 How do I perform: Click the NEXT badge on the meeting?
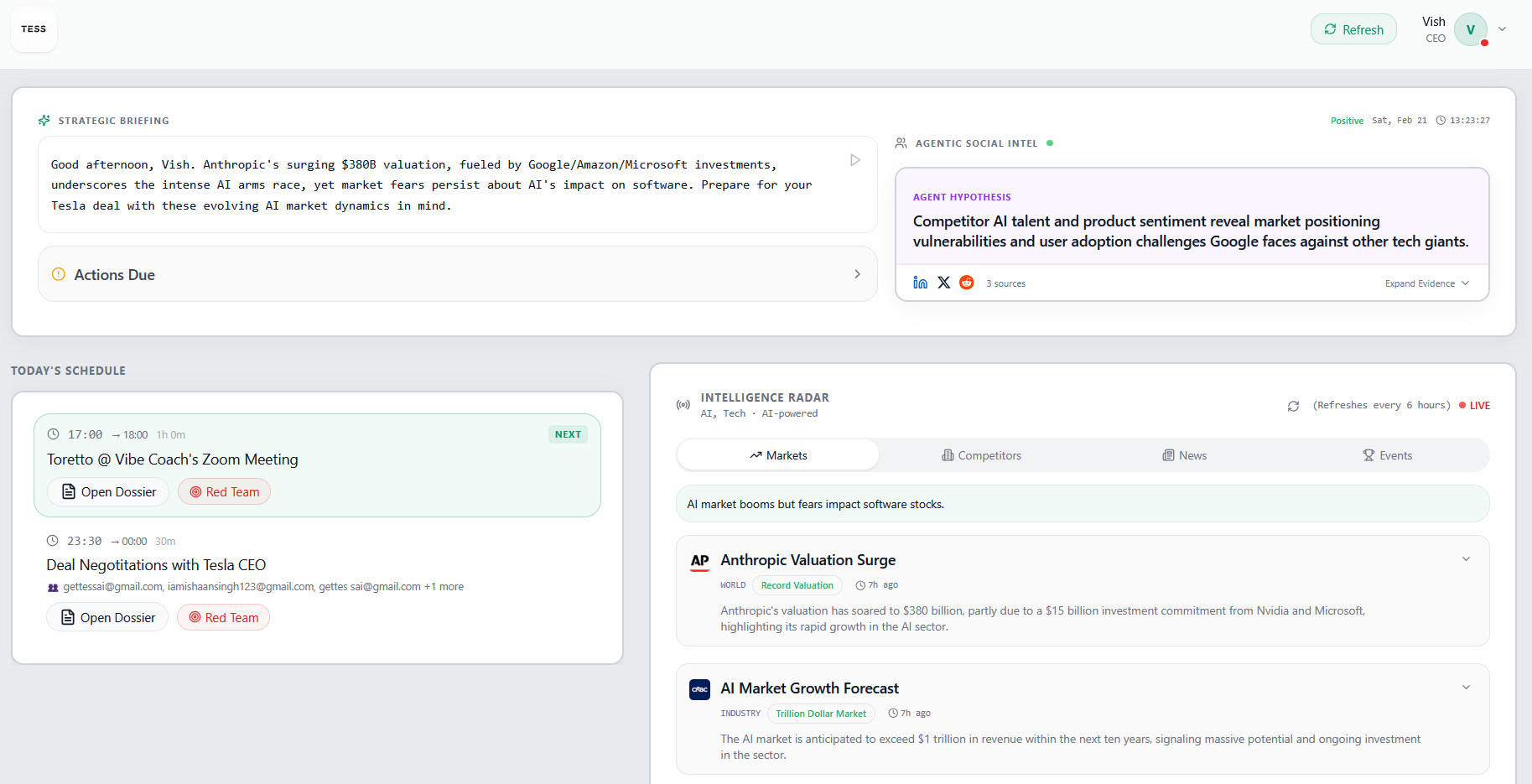(x=568, y=434)
